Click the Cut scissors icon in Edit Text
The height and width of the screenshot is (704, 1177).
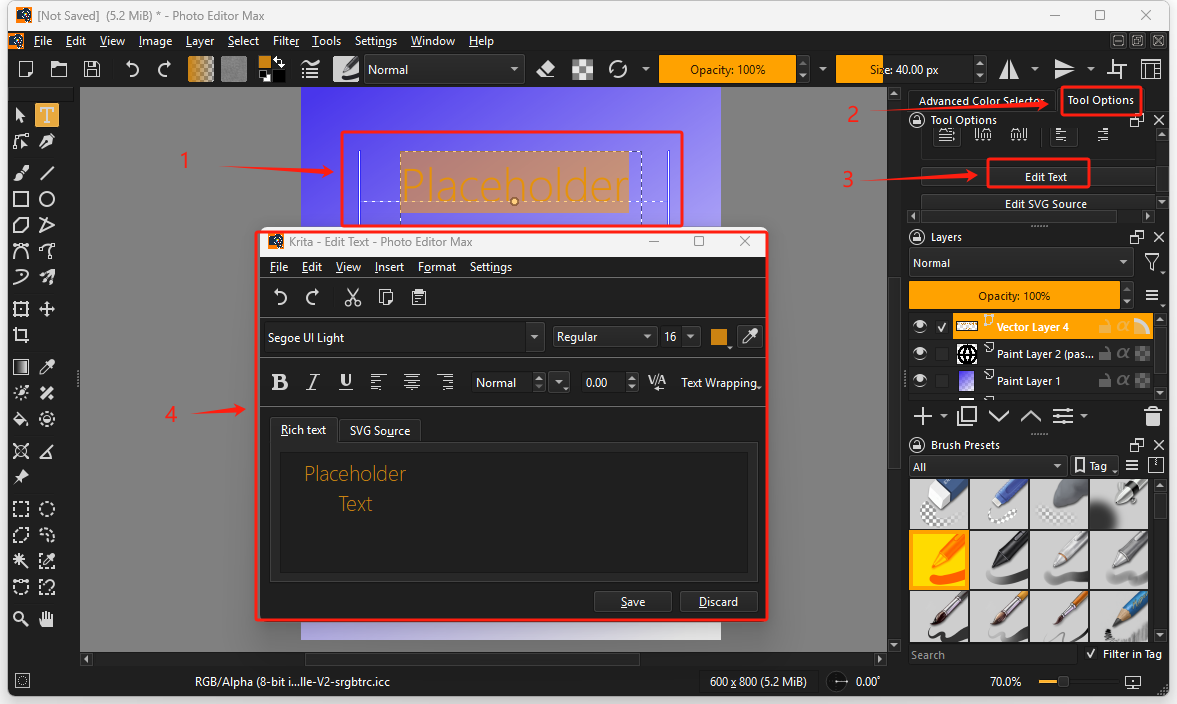pyautogui.click(x=353, y=297)
